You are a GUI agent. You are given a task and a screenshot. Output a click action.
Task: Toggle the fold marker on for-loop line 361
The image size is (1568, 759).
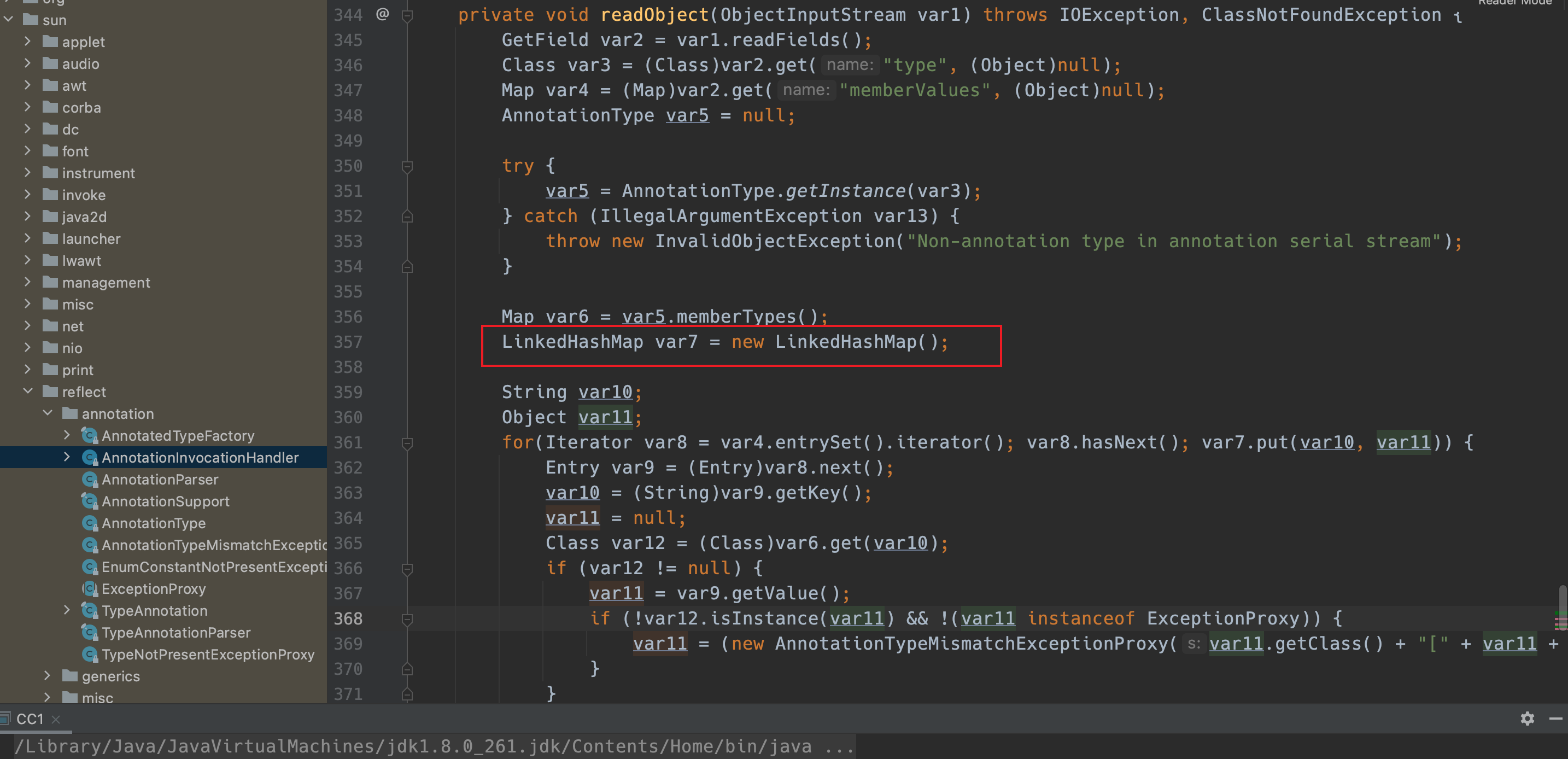(407, 442)
